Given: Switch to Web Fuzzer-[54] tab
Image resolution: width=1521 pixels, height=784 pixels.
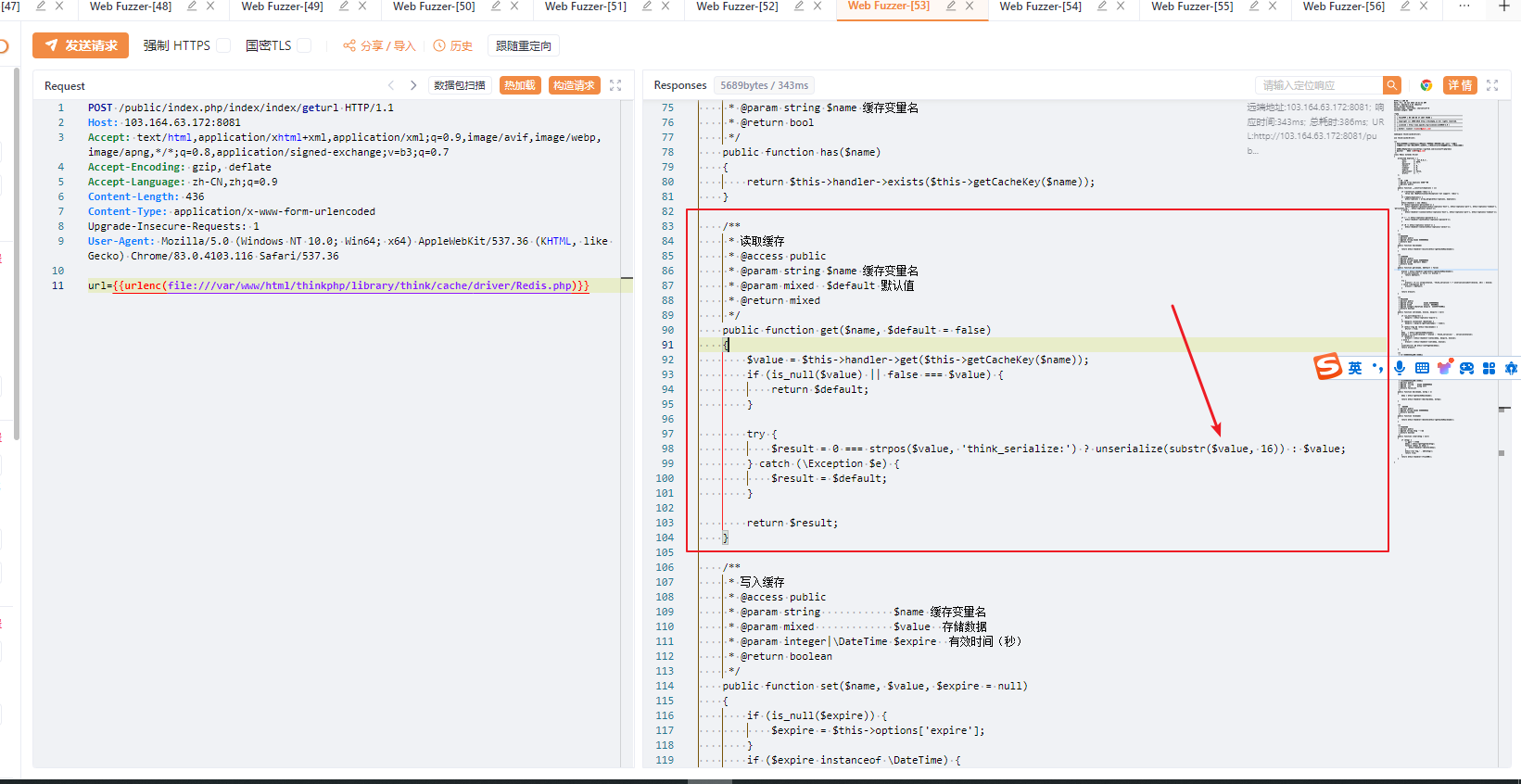Looking at the screenshot, I should 1041,6.
